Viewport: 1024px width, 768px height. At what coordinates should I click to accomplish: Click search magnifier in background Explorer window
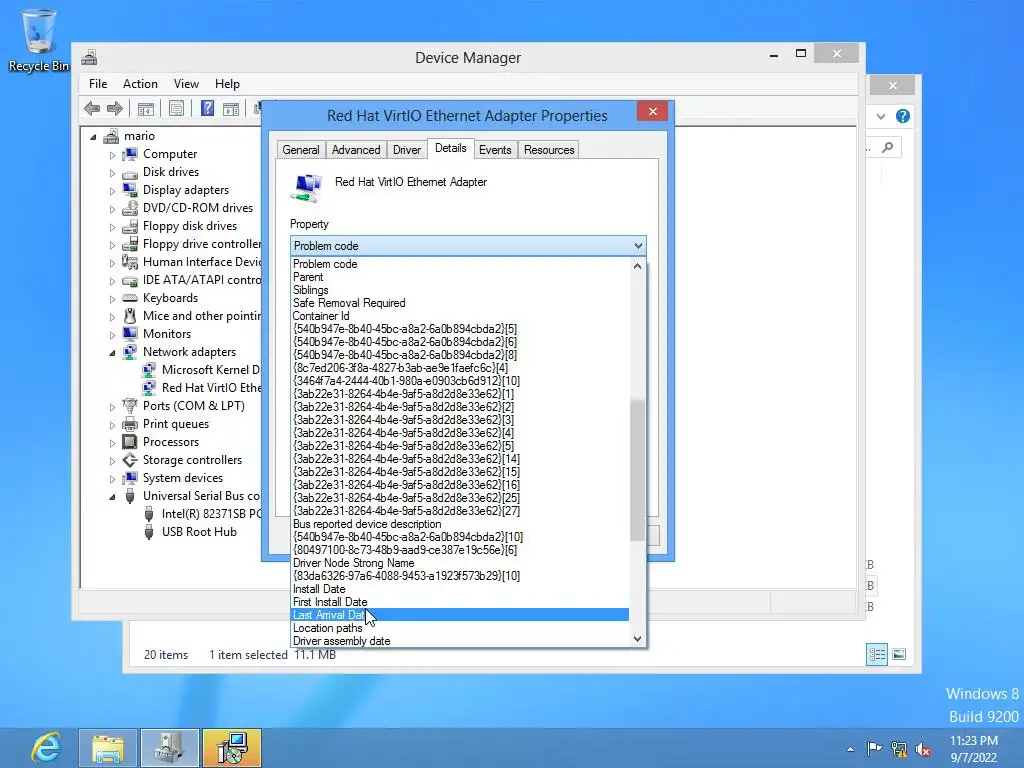click(888, 148)
